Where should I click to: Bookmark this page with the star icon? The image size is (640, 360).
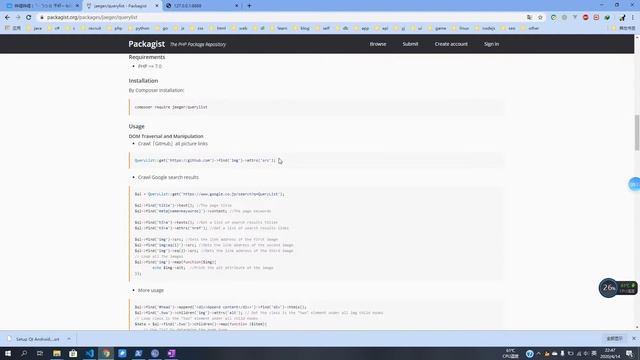pos(540,18)
